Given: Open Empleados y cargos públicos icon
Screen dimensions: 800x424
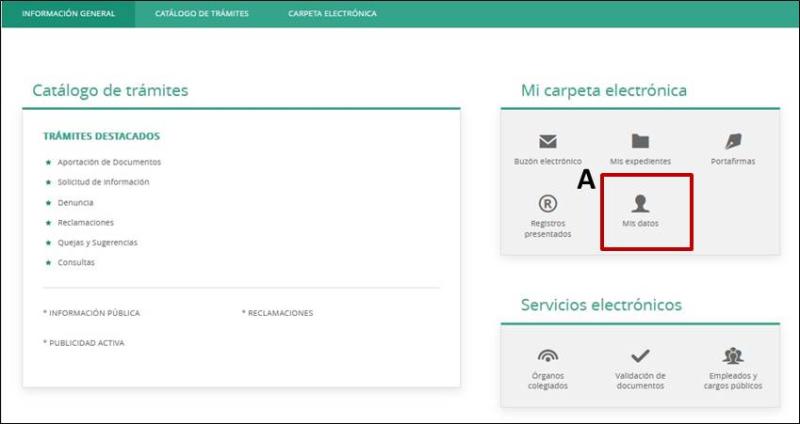Looking at the screenshot, I should click(732, 356).
